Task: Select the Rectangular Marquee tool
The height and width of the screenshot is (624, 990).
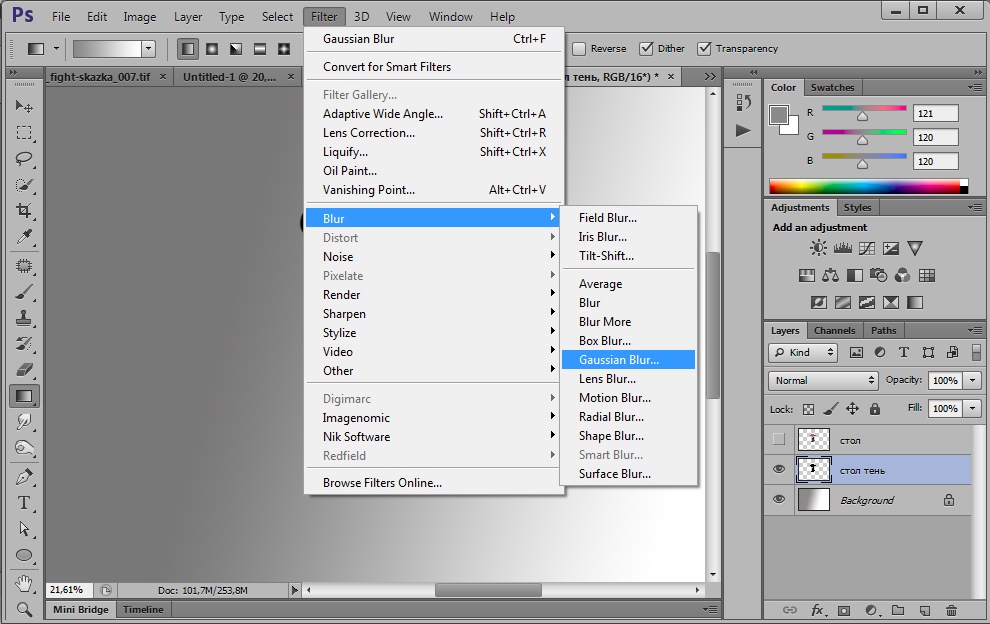Action: 24,133
